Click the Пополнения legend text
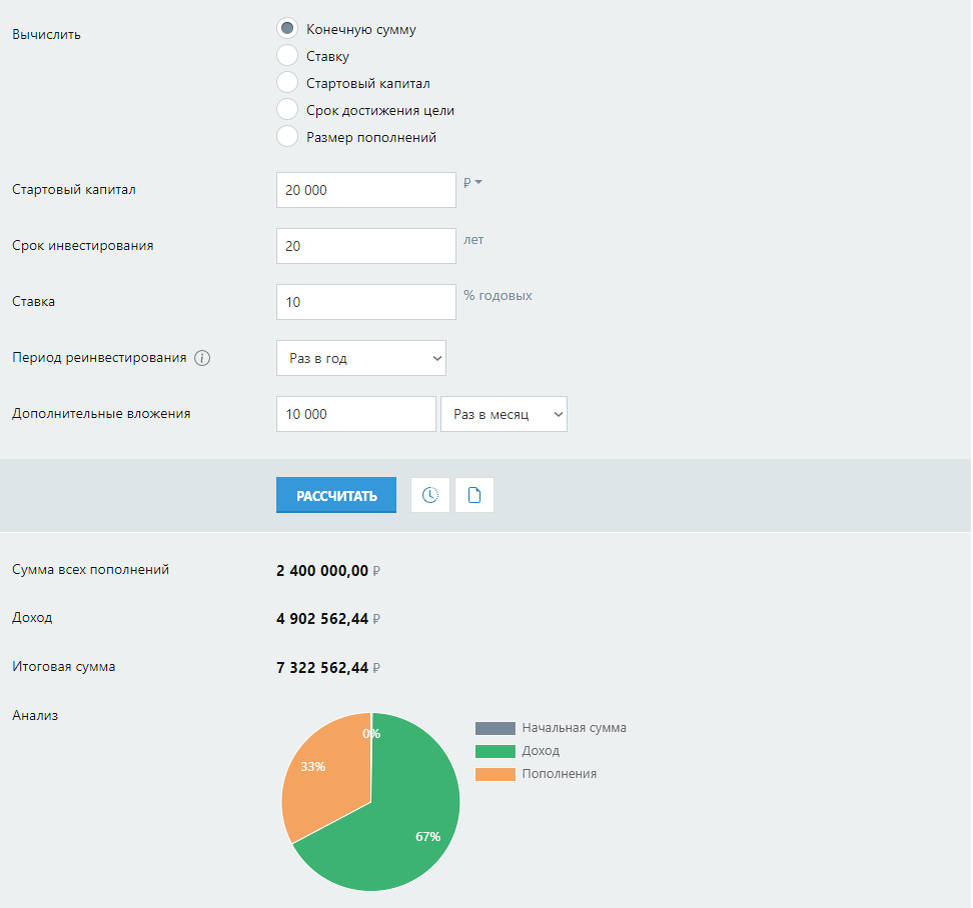 point(559,774)
